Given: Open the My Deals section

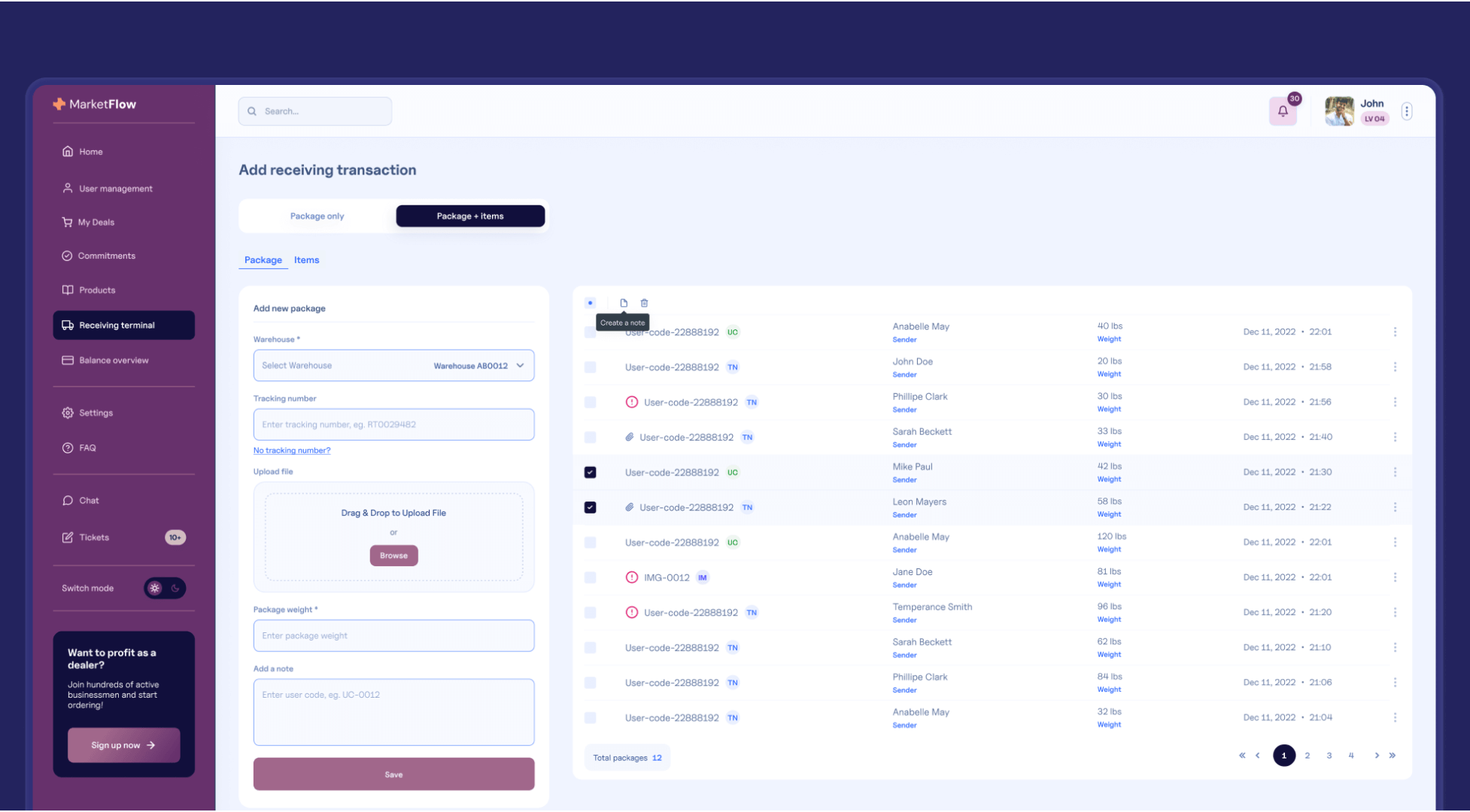Looking at the screenshot, I should click(x=96, y=222).
